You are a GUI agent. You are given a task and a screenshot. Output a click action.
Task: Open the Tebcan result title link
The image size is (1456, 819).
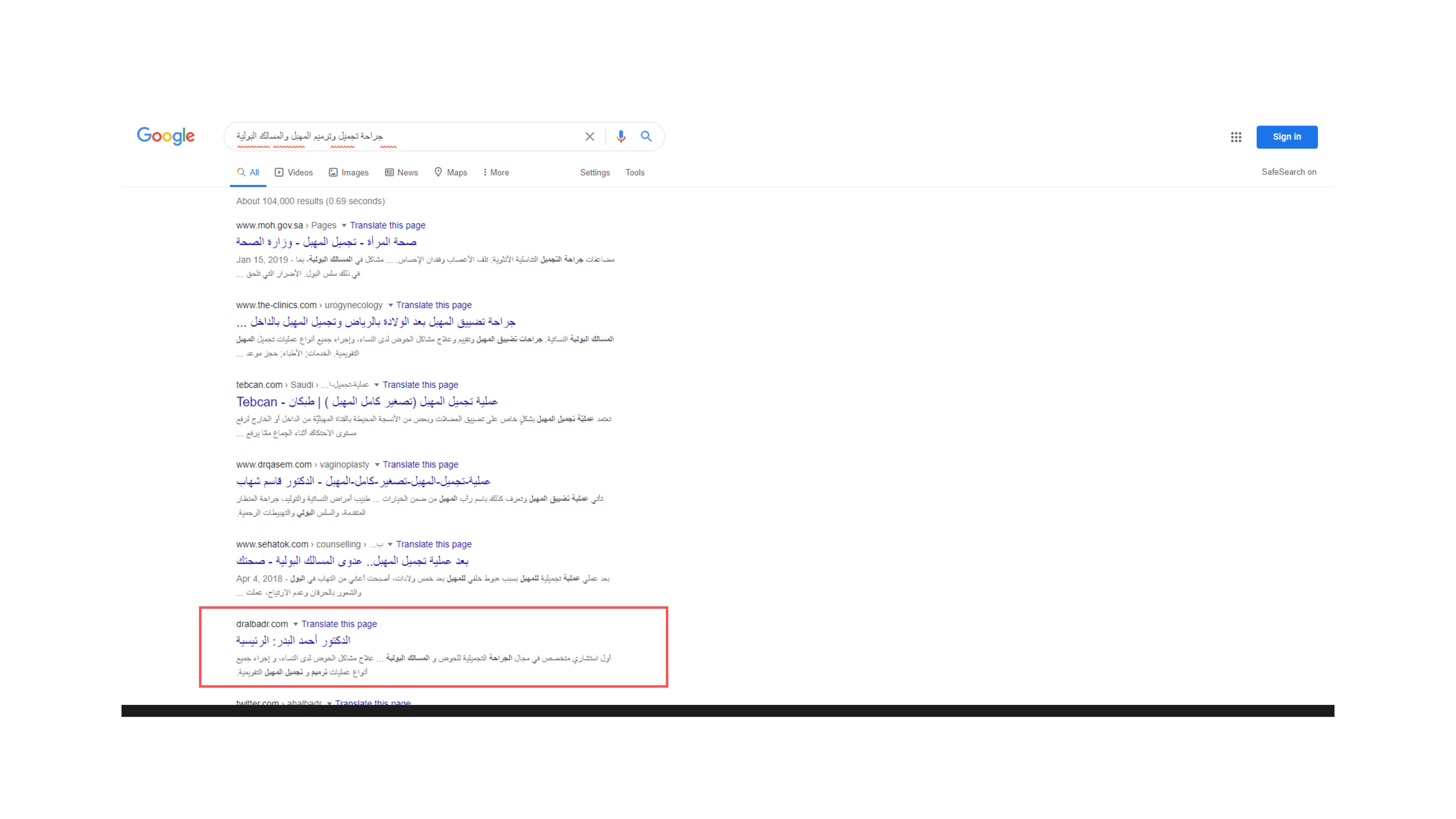(367, 401)
